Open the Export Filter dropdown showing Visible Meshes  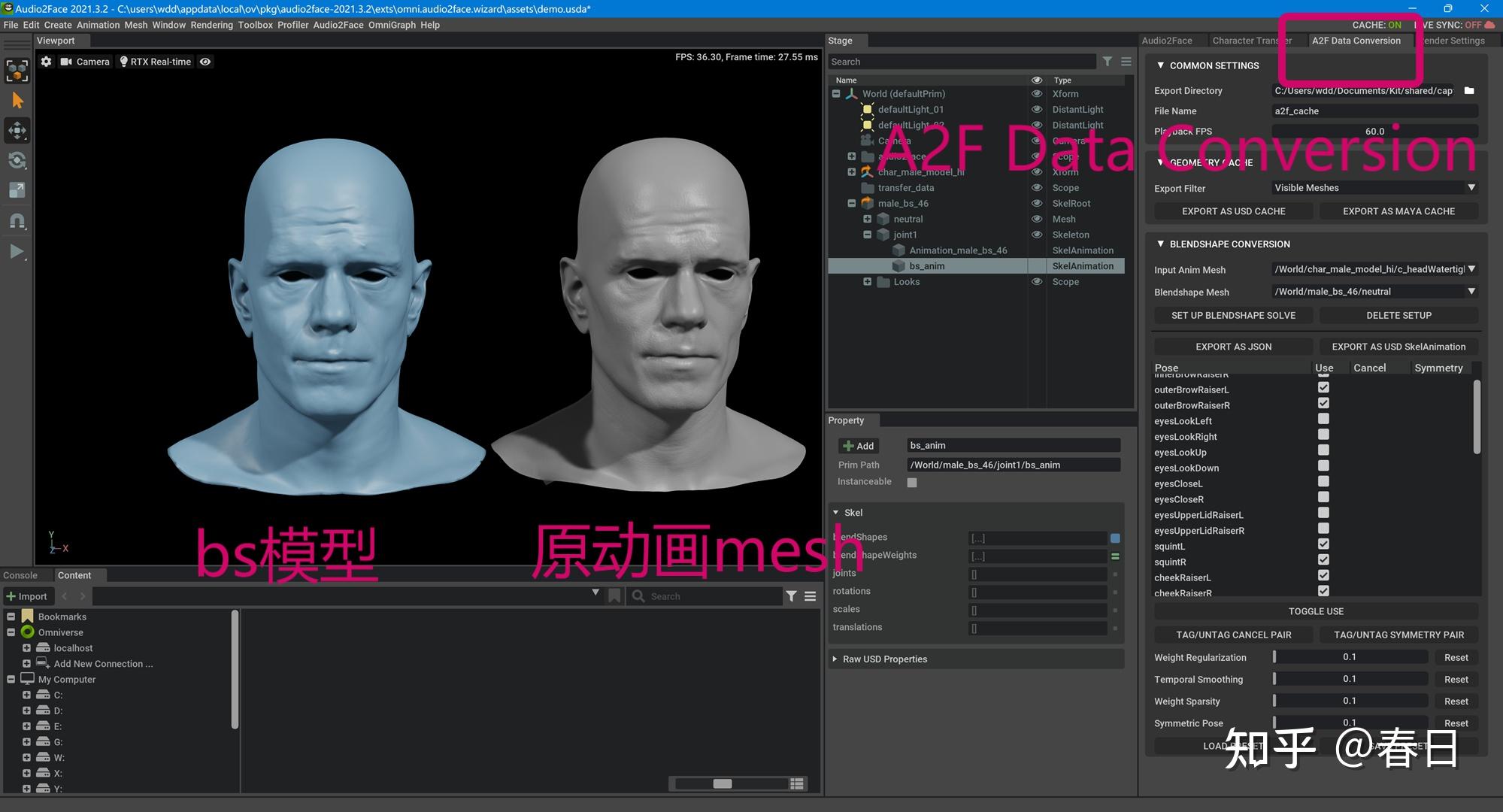coord(1374,187)
